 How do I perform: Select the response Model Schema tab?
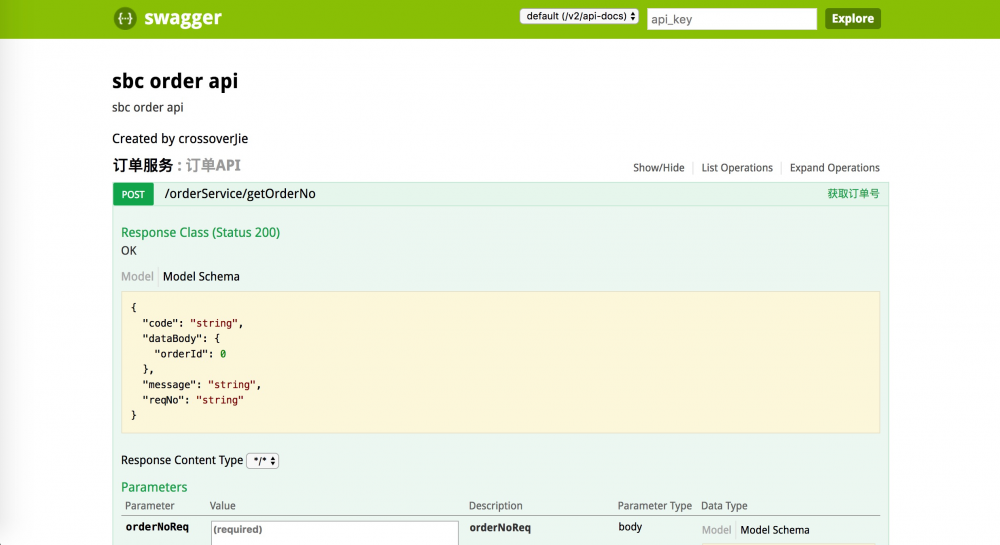point(201,277)
